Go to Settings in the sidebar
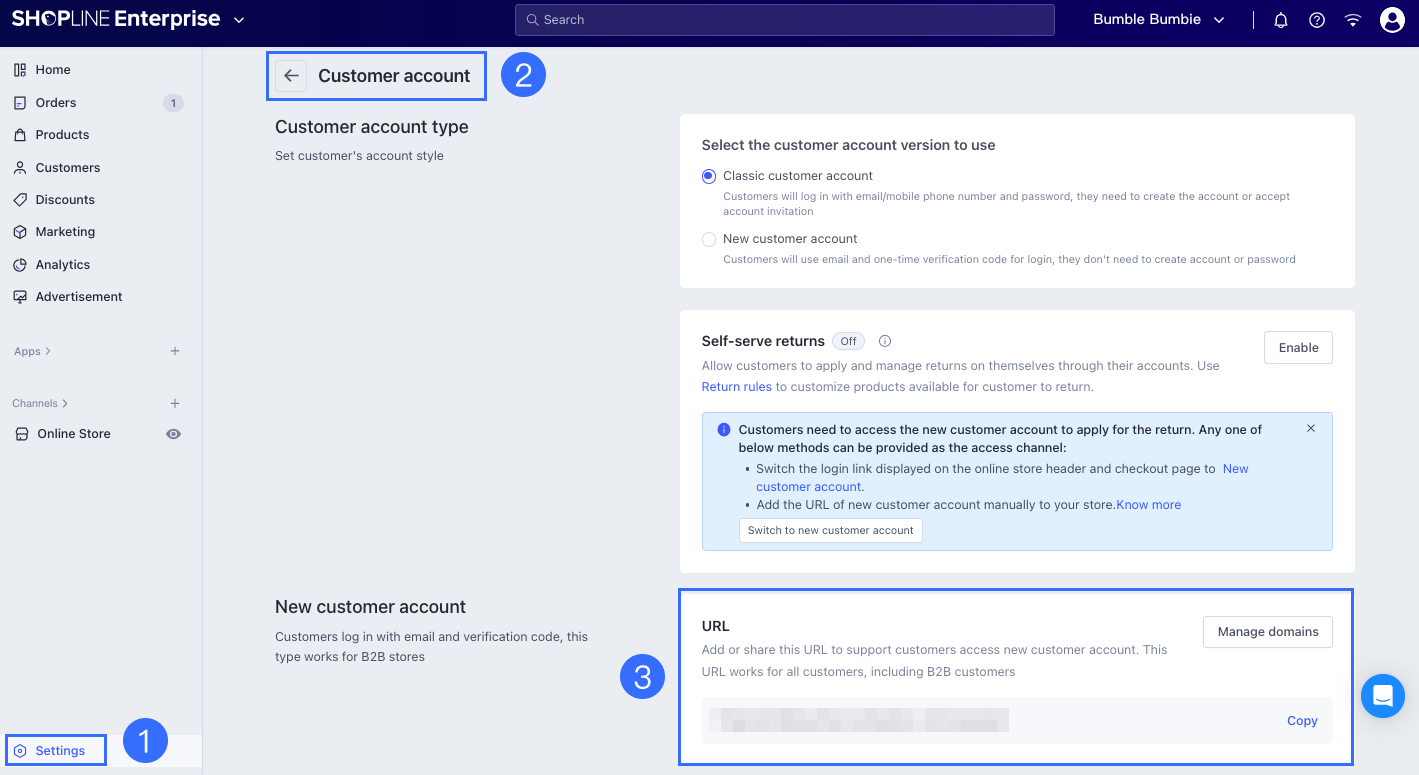The height and width of the screenshot is (775, 1419). [59, 750]
